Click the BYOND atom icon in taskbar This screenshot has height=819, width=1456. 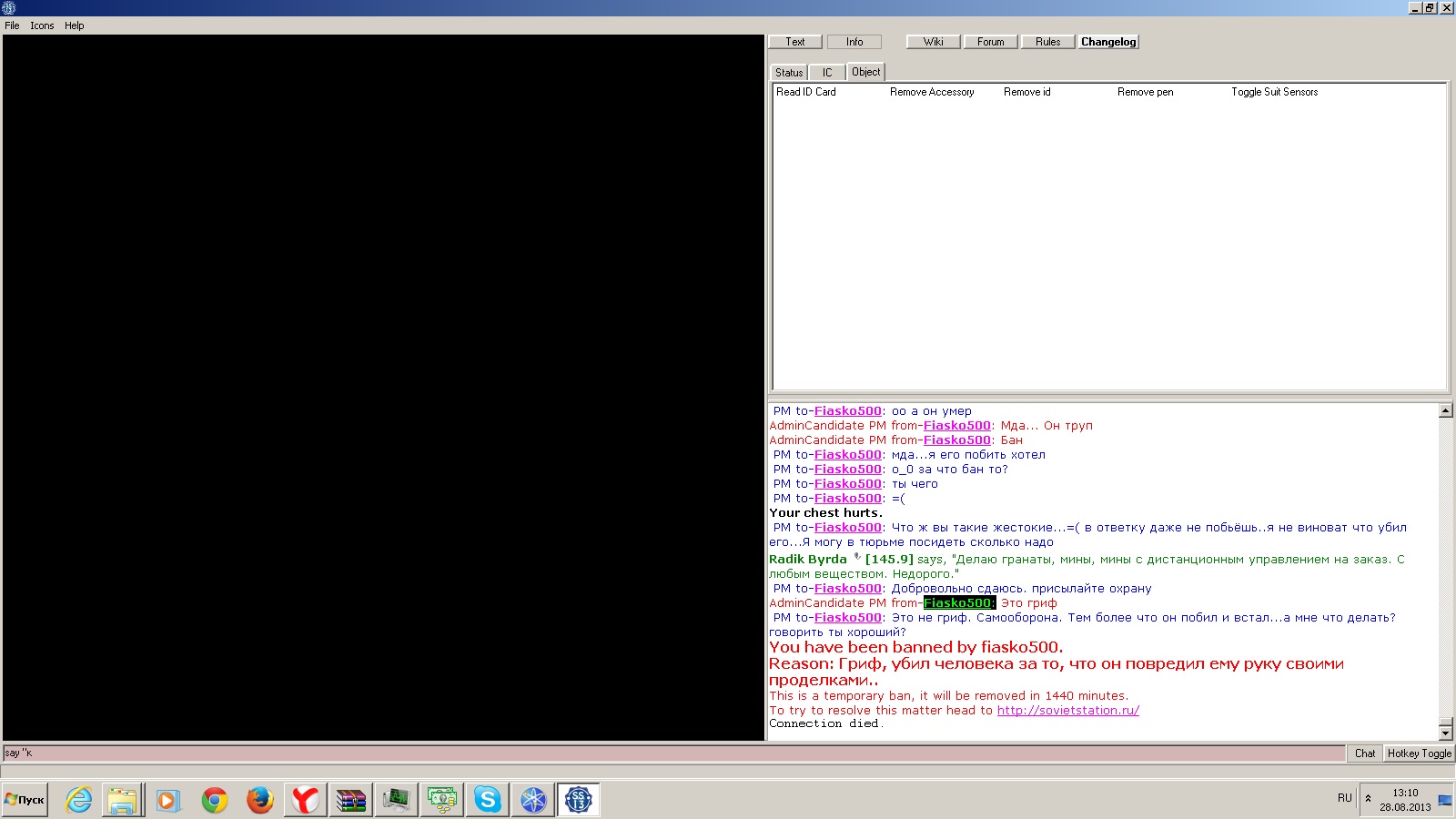point(532,800)
